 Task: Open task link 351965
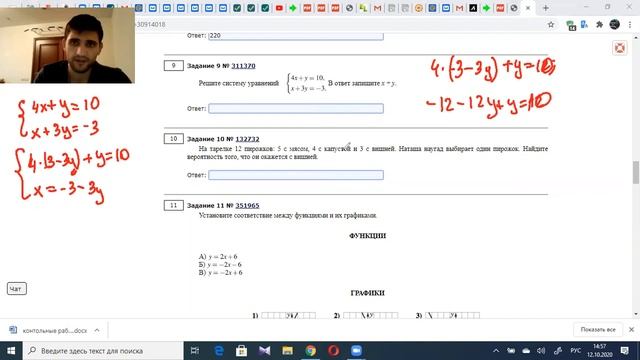[x=247, y=206]
